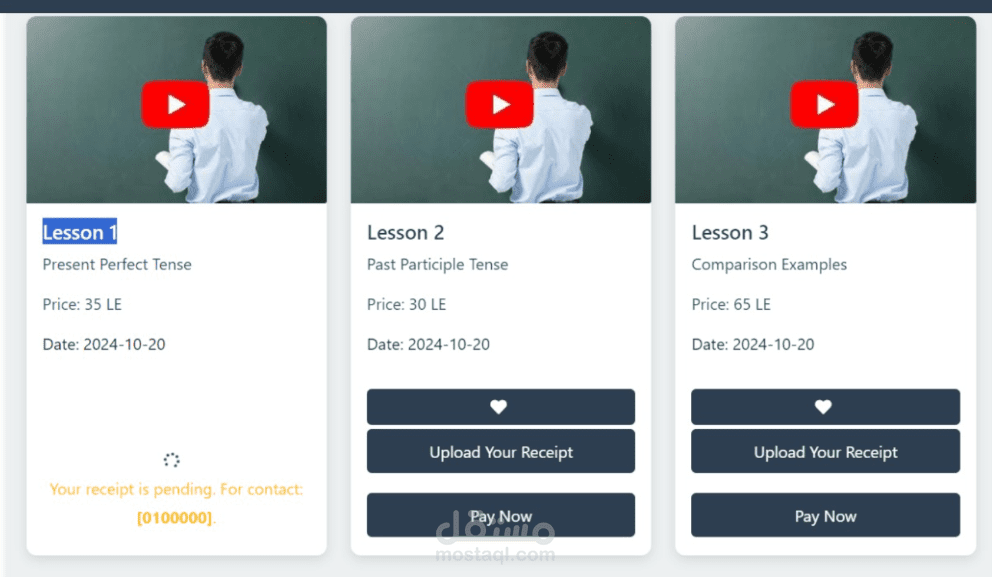Click the Lesson 1 loading spinner

tap(172, 460)
